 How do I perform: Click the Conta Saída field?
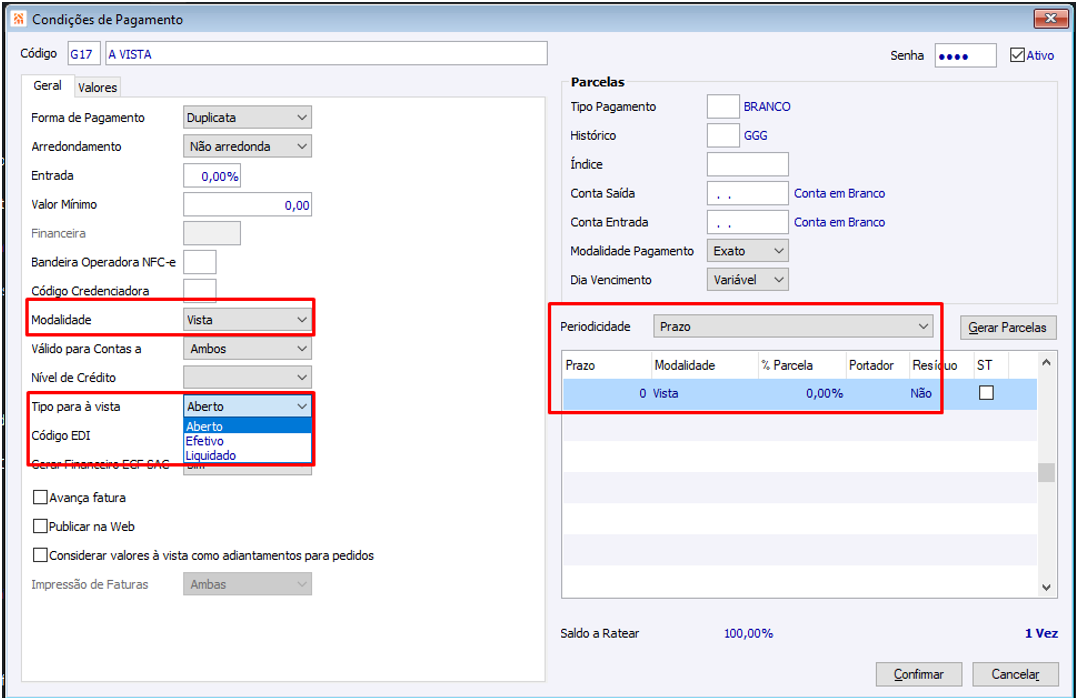[x=747, y=193]
